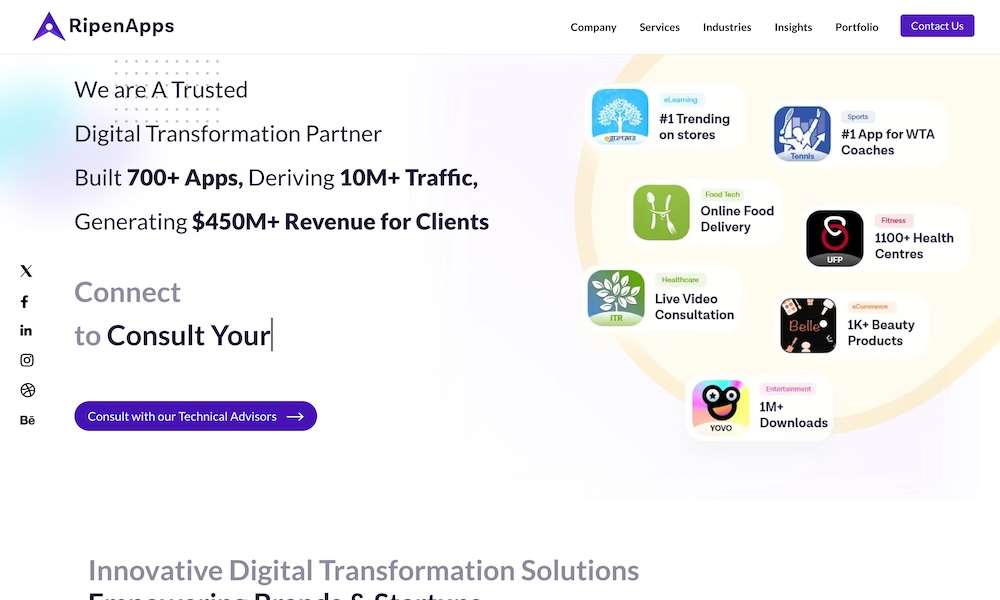Click the green Food Tech app icon
Screen dimensions: 1000x600
661,212
